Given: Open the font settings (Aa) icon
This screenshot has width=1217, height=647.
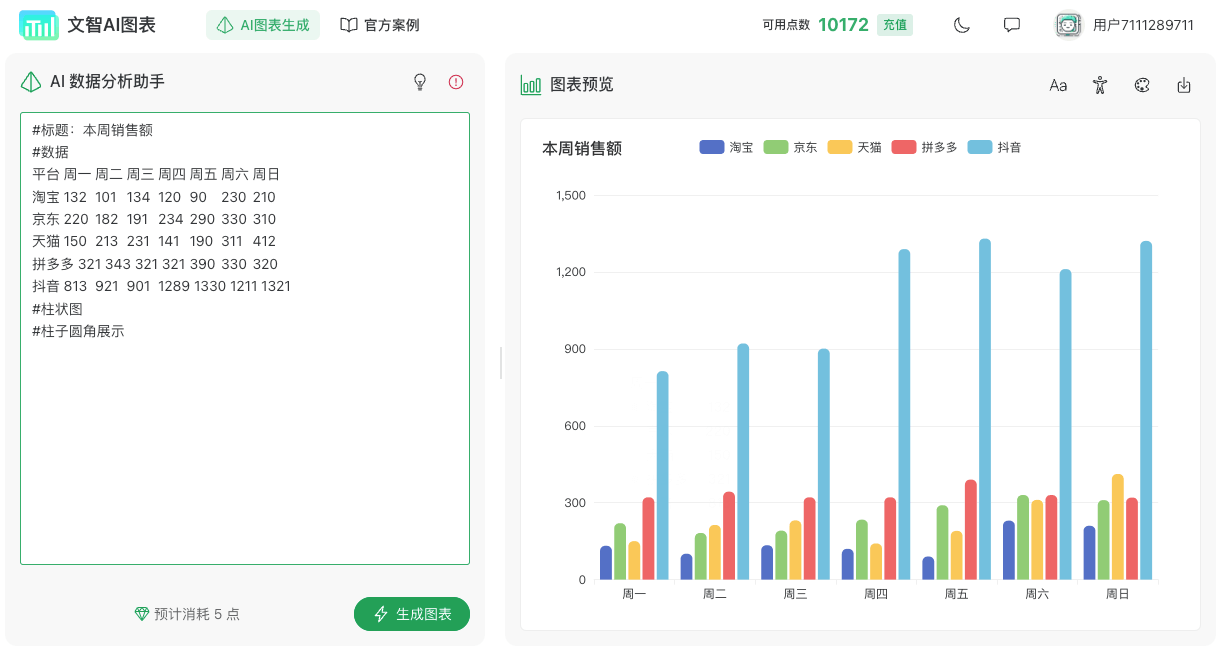Looking at the screenshot, I should coord(1058,85).
